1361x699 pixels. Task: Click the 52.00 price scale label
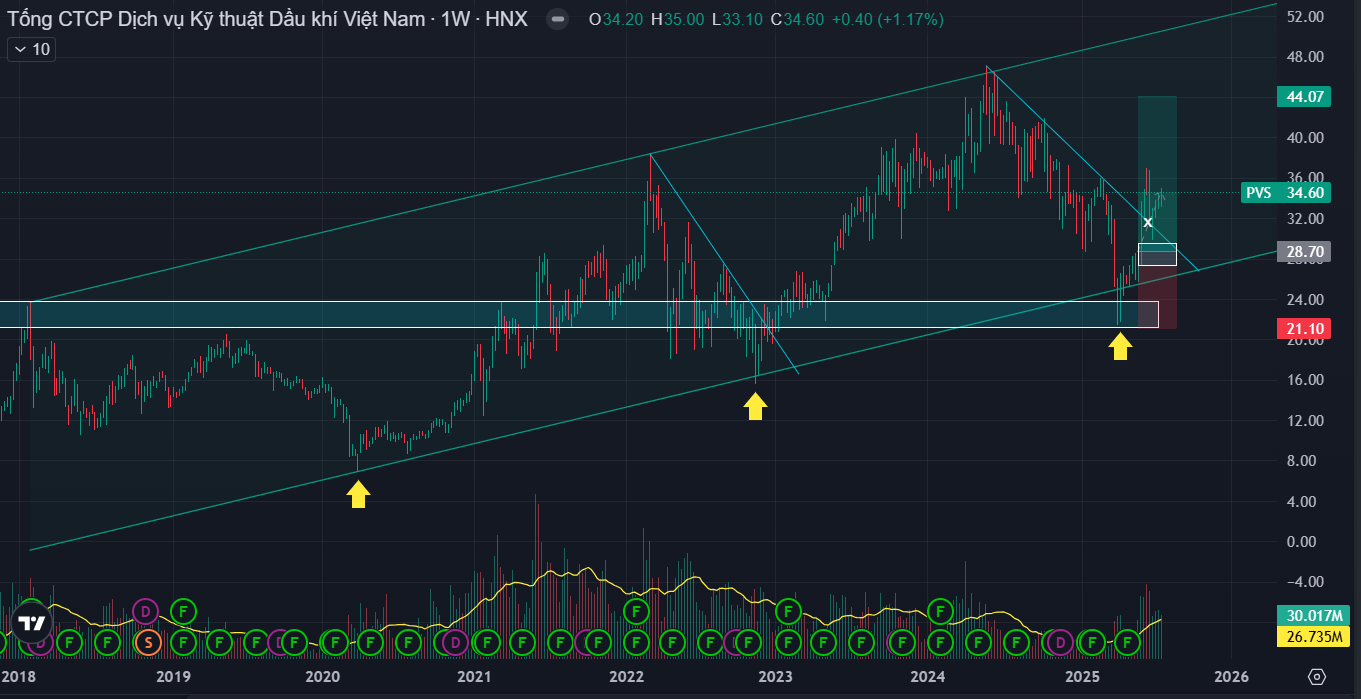(x=1306, y=17)
